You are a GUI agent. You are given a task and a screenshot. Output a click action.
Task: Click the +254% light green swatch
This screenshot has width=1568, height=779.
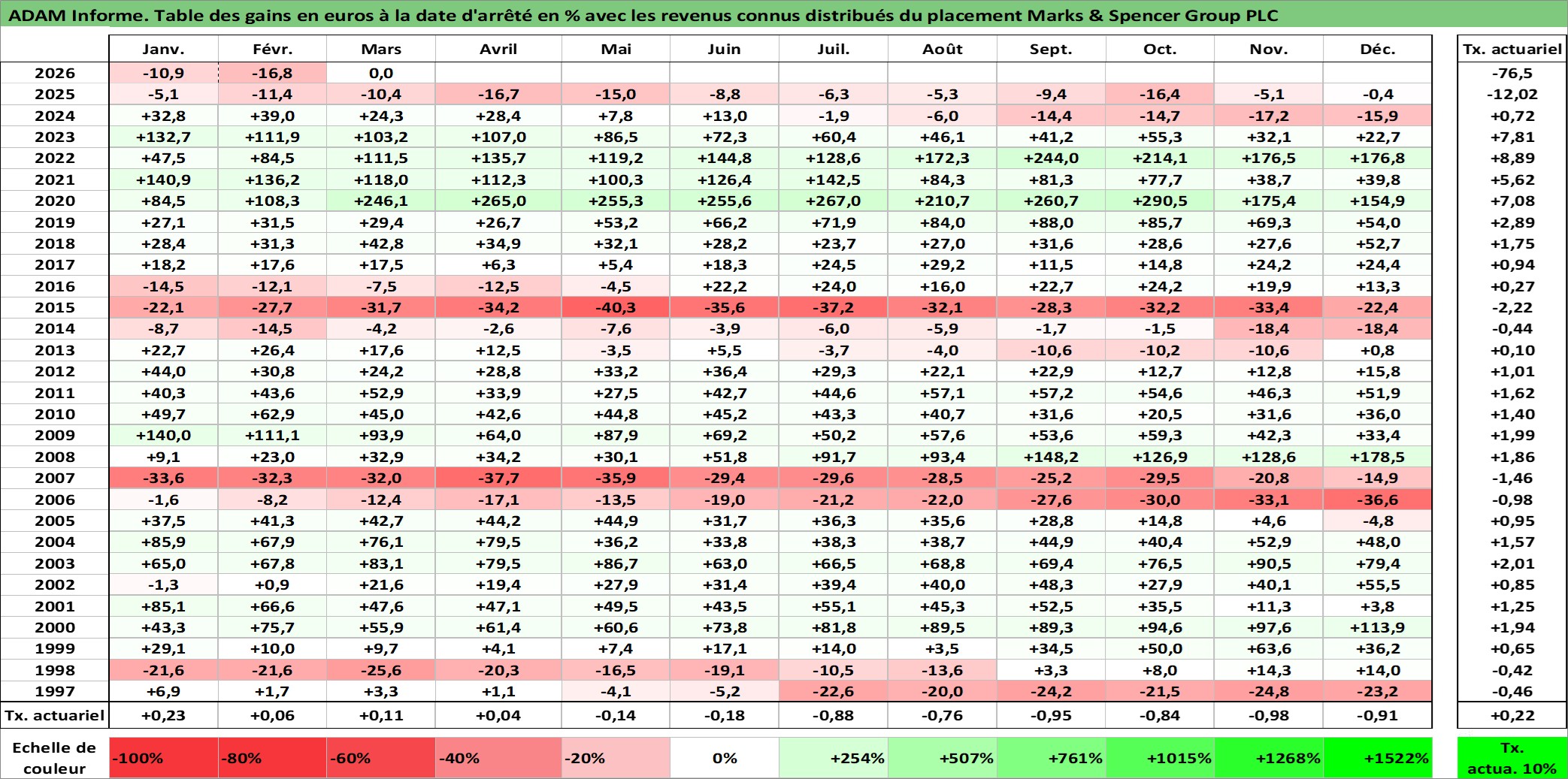[x=833, y=758]
